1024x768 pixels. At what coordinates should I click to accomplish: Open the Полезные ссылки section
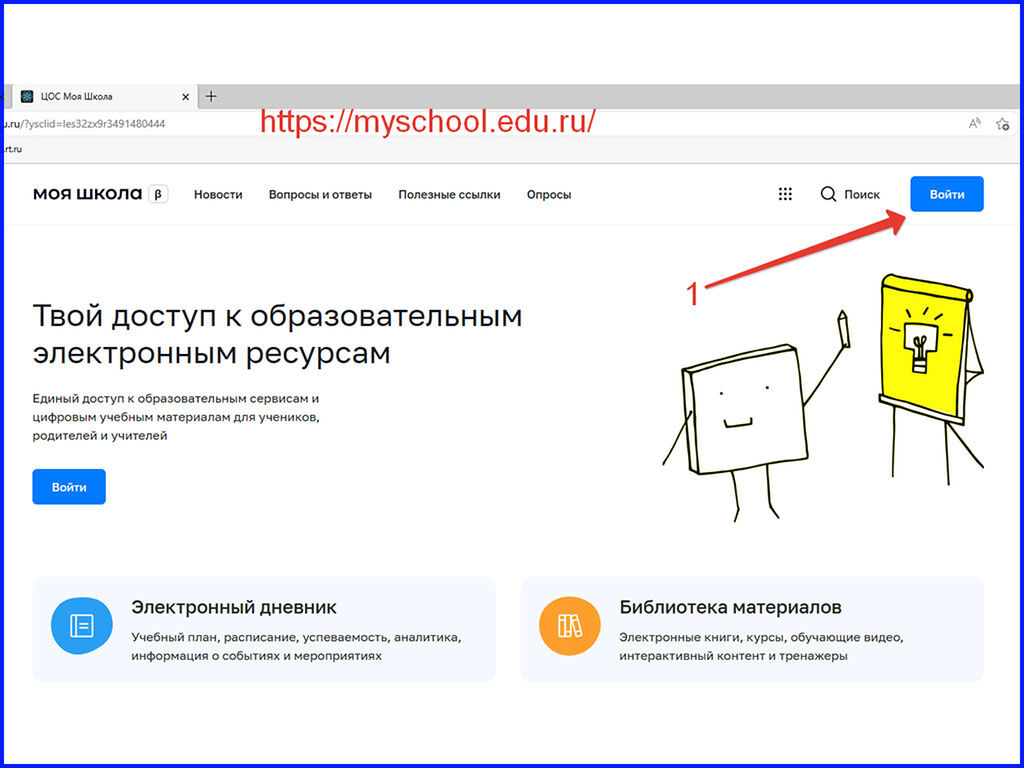[x=449, y=195]
